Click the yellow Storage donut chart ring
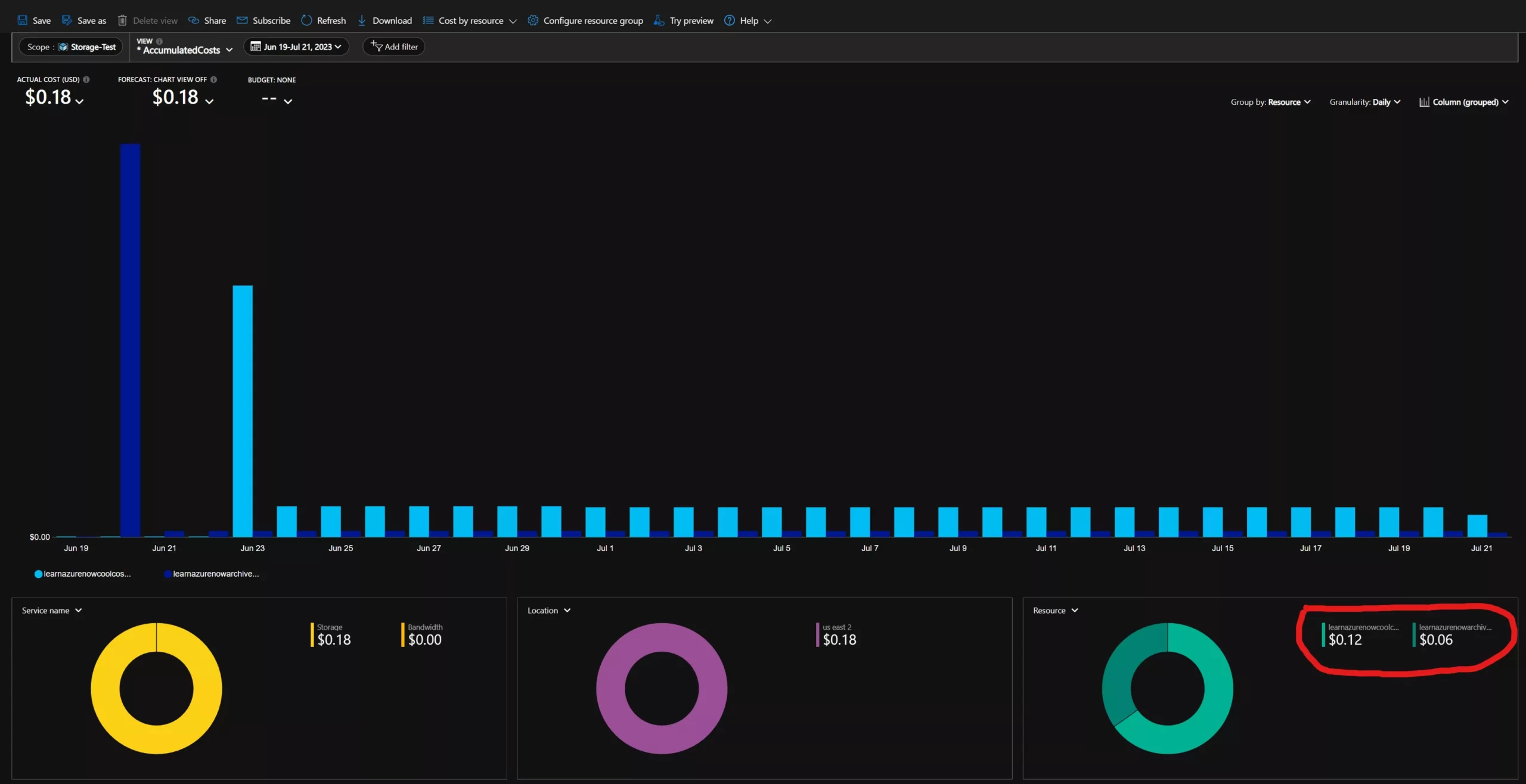Viewport: 1526px width, 784px height. tap(106, 689)
